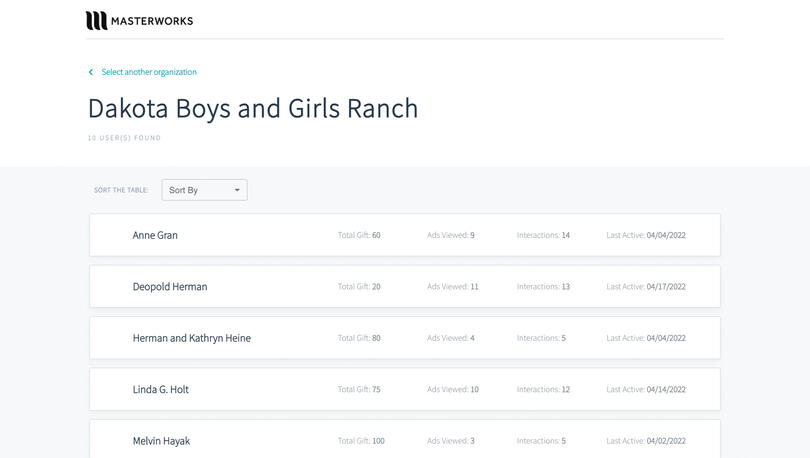The height and width of the screenshot is (458, 810).
Task: Click the Dakota Boys and Girls Ranch heading
Action: coord(253,108)
